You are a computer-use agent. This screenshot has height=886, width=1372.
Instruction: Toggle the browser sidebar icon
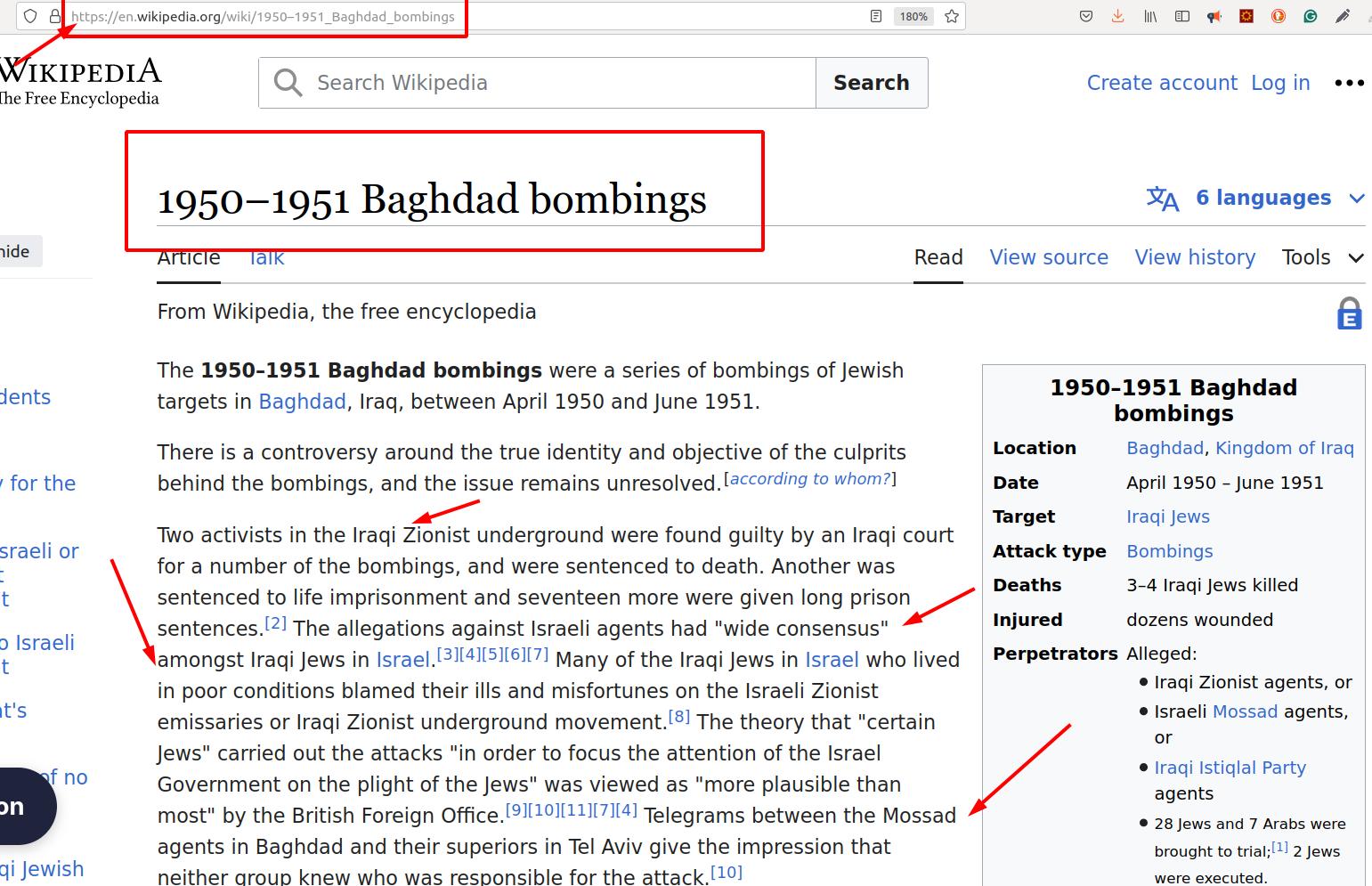[1182, 16]
